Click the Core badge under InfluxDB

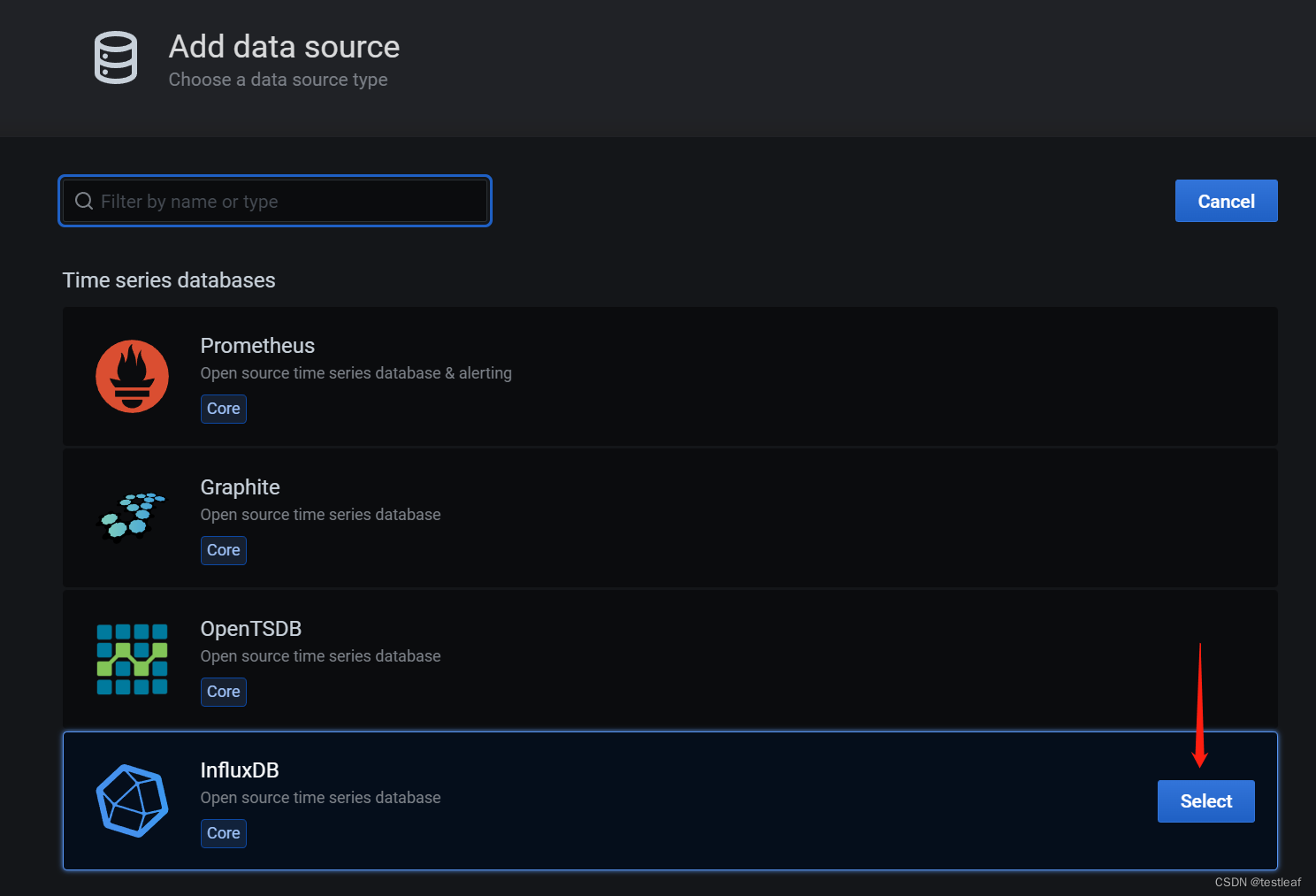[224, 833]
